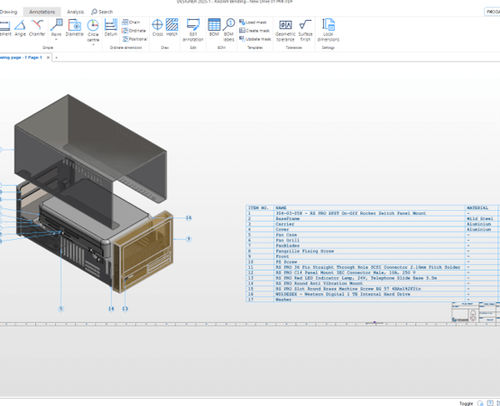Image resolution: width=500 pixels, height=406 pixels.
Task: Toggle Lock dimensions setting
Action: (328, 30)
